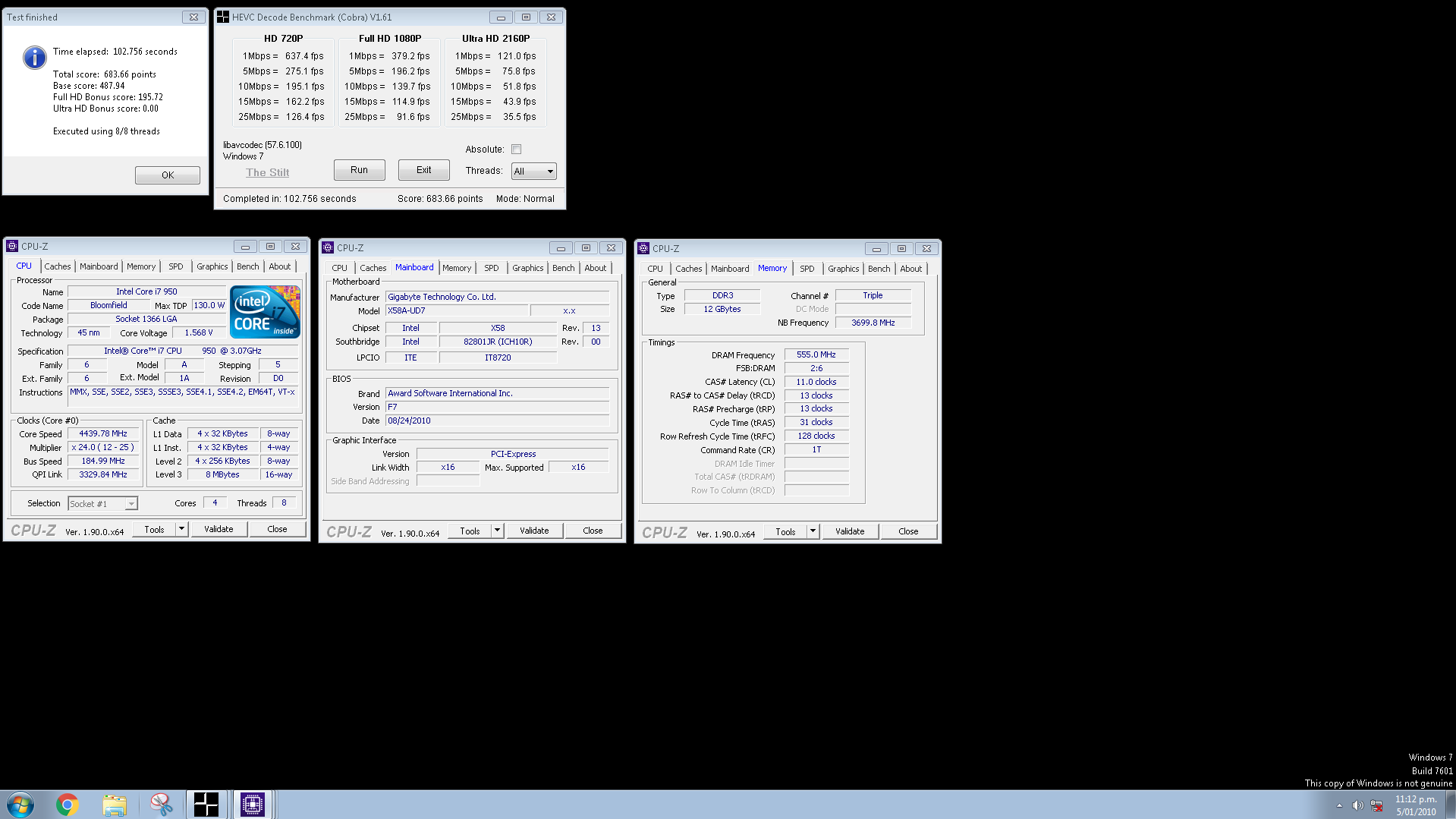Open CPU tab in Memory CPU-Z
Image resolution: width=1456 pixels, height=819 pixels.
(x=655, y=269)
